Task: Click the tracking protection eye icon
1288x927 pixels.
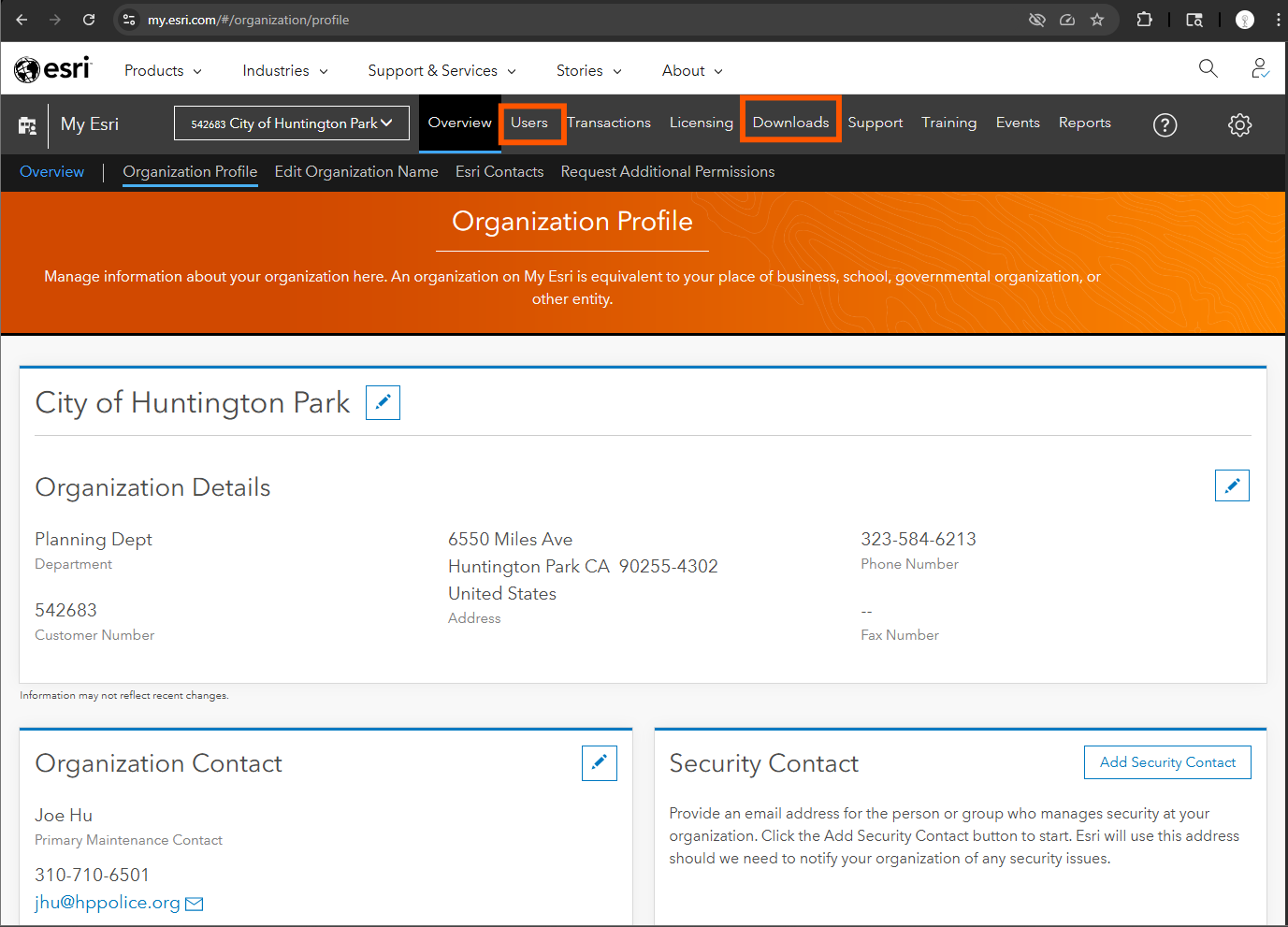Action: (x=1036, y=20)
